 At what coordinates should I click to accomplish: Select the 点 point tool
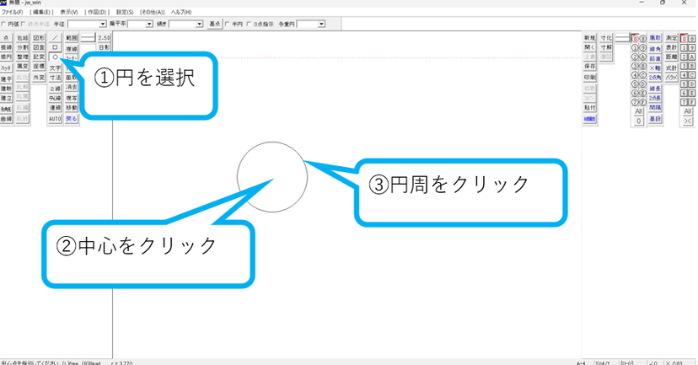[x=6, y=38]
